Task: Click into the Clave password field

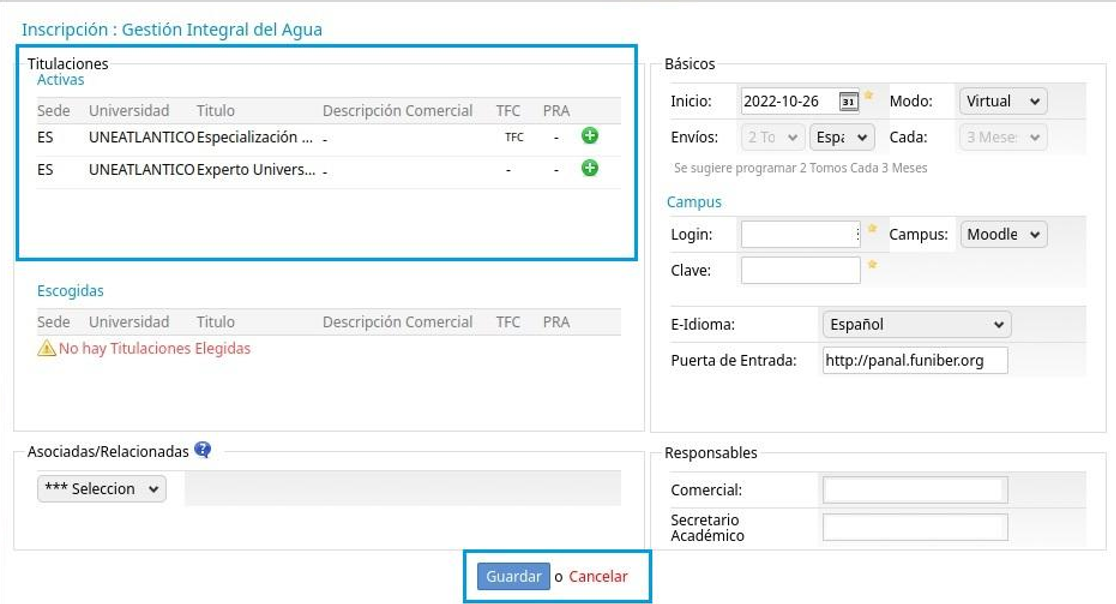Action: (799, 270)
